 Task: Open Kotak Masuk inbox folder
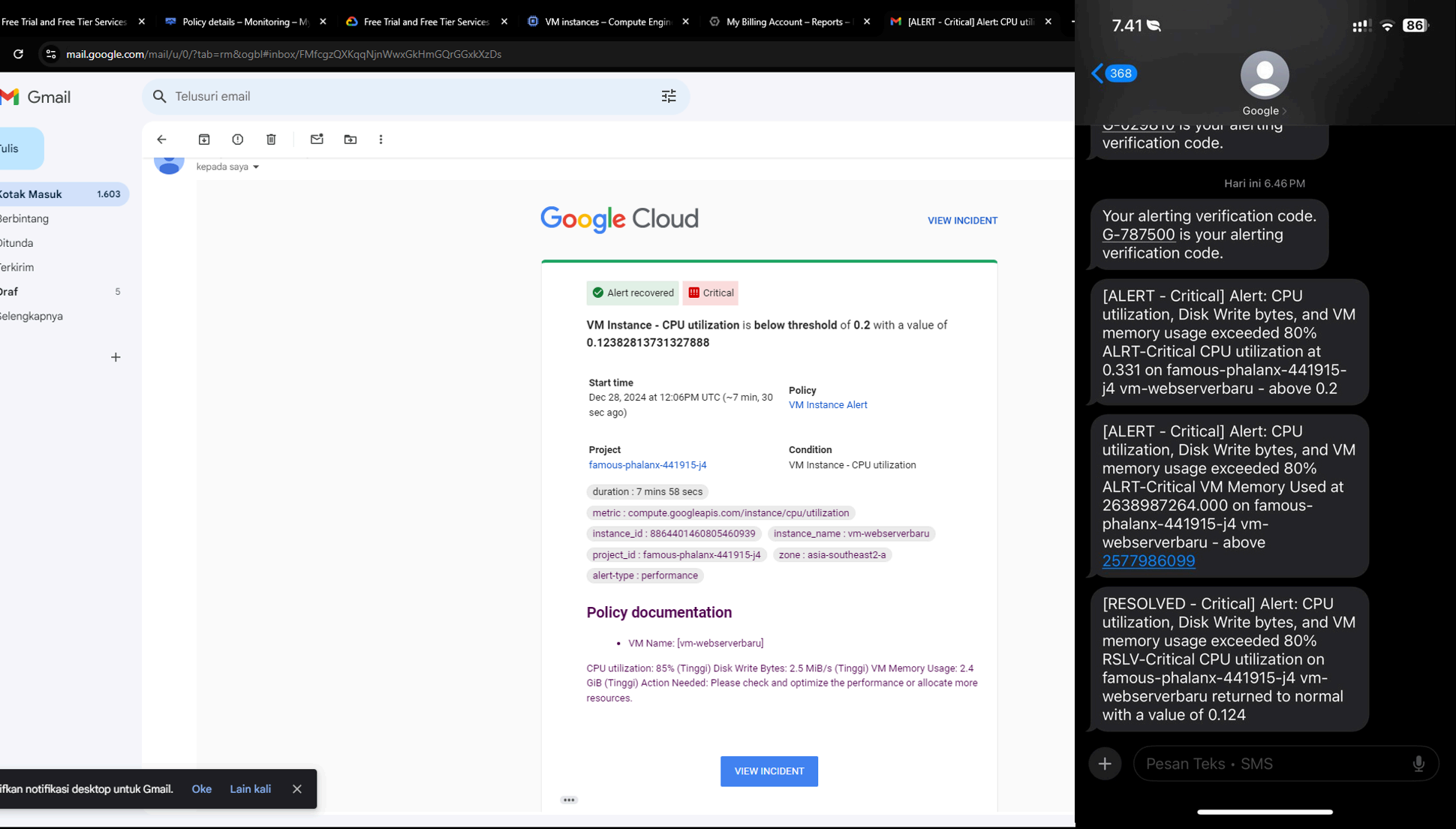65,194
